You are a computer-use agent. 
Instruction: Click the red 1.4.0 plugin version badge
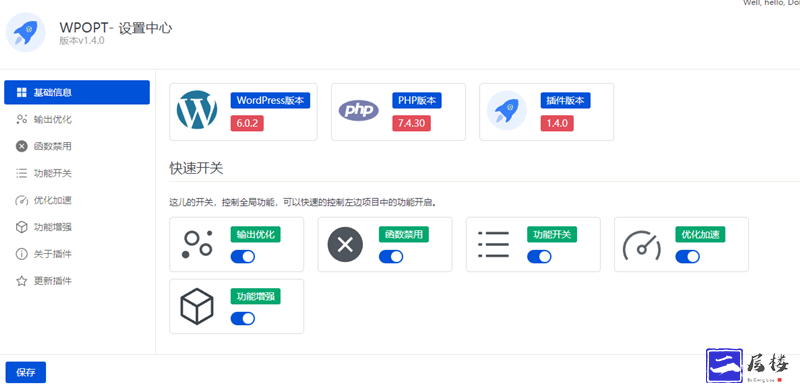(557, 123)
